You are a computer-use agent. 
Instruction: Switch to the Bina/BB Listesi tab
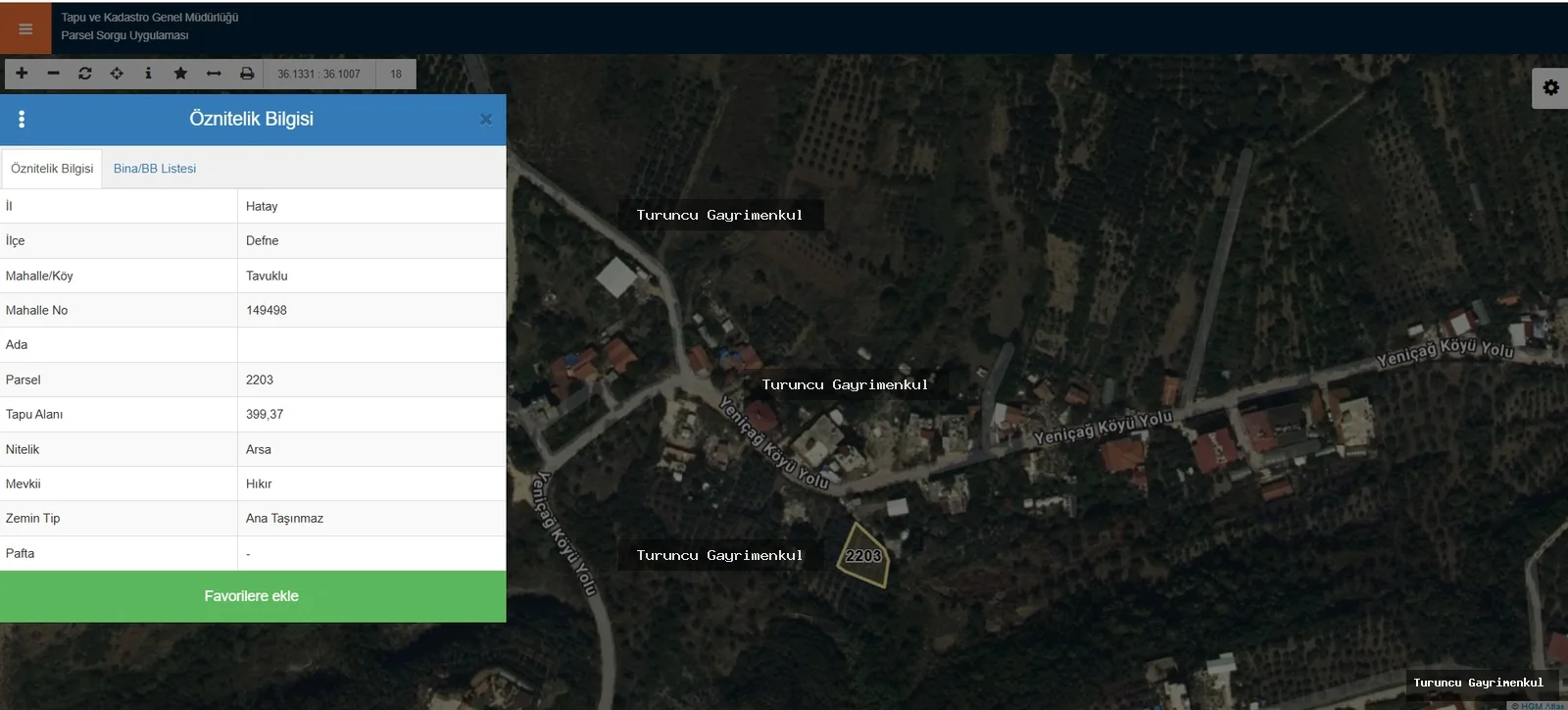[x=155, y=169]
